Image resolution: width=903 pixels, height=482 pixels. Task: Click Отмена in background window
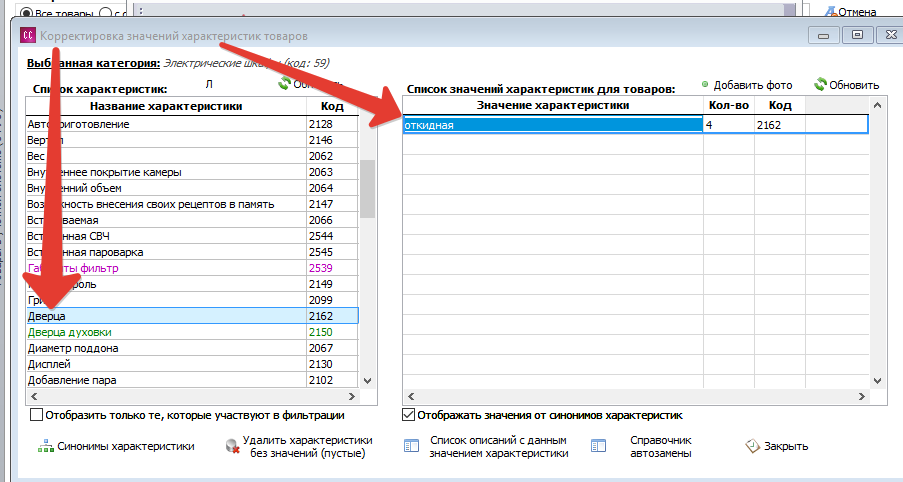[851, 12]
